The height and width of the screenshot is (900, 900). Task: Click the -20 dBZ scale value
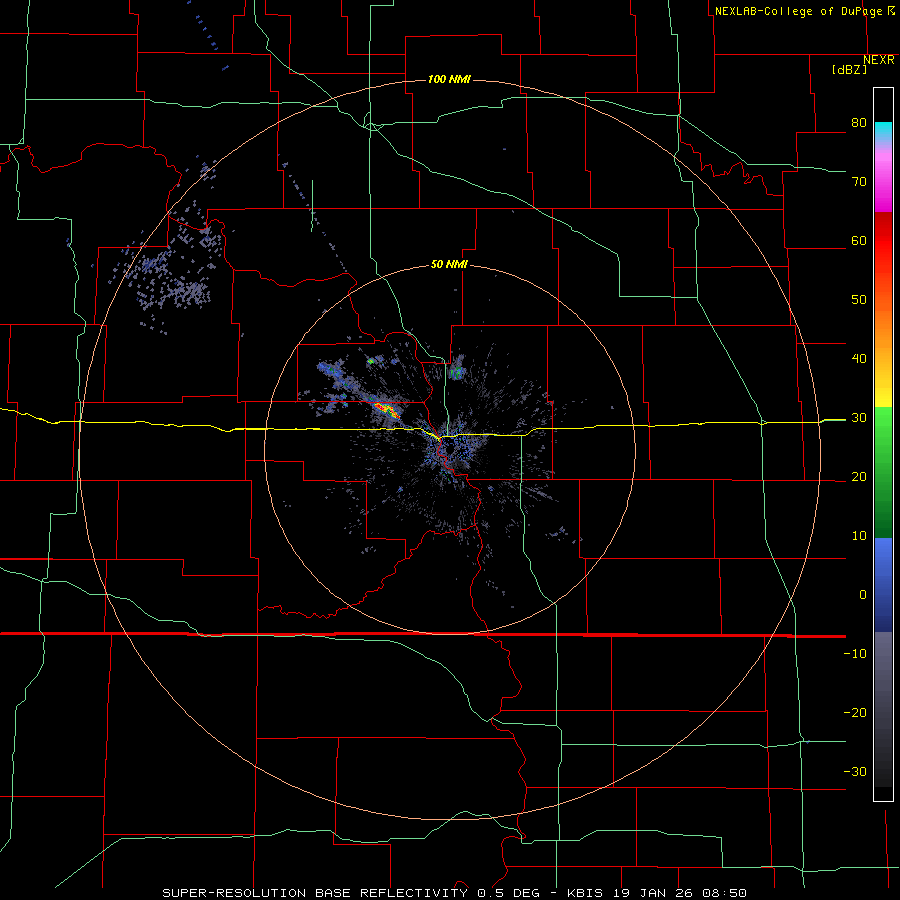[855, 713]
